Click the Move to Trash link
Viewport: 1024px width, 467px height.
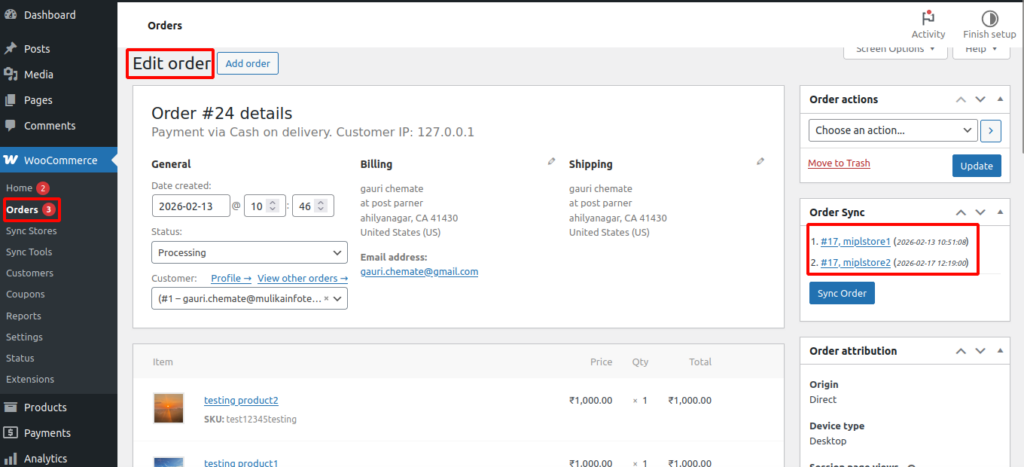point(838,163)
